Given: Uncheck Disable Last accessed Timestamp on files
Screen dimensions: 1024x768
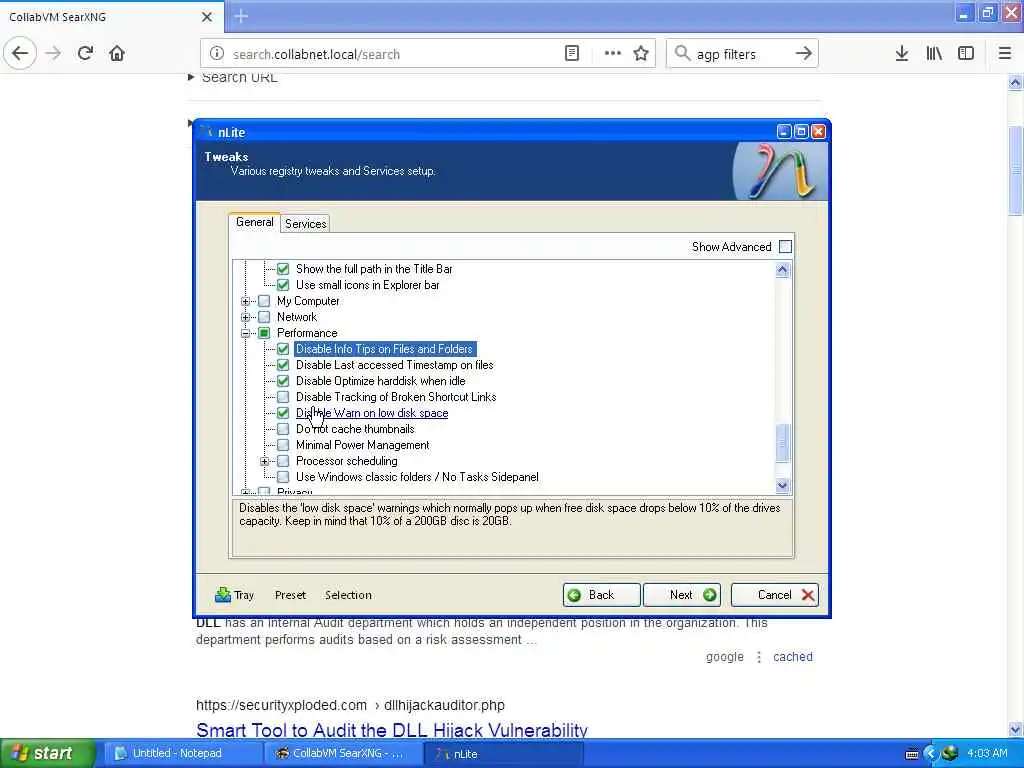Looking at the screenshot, I should (283, 365).
